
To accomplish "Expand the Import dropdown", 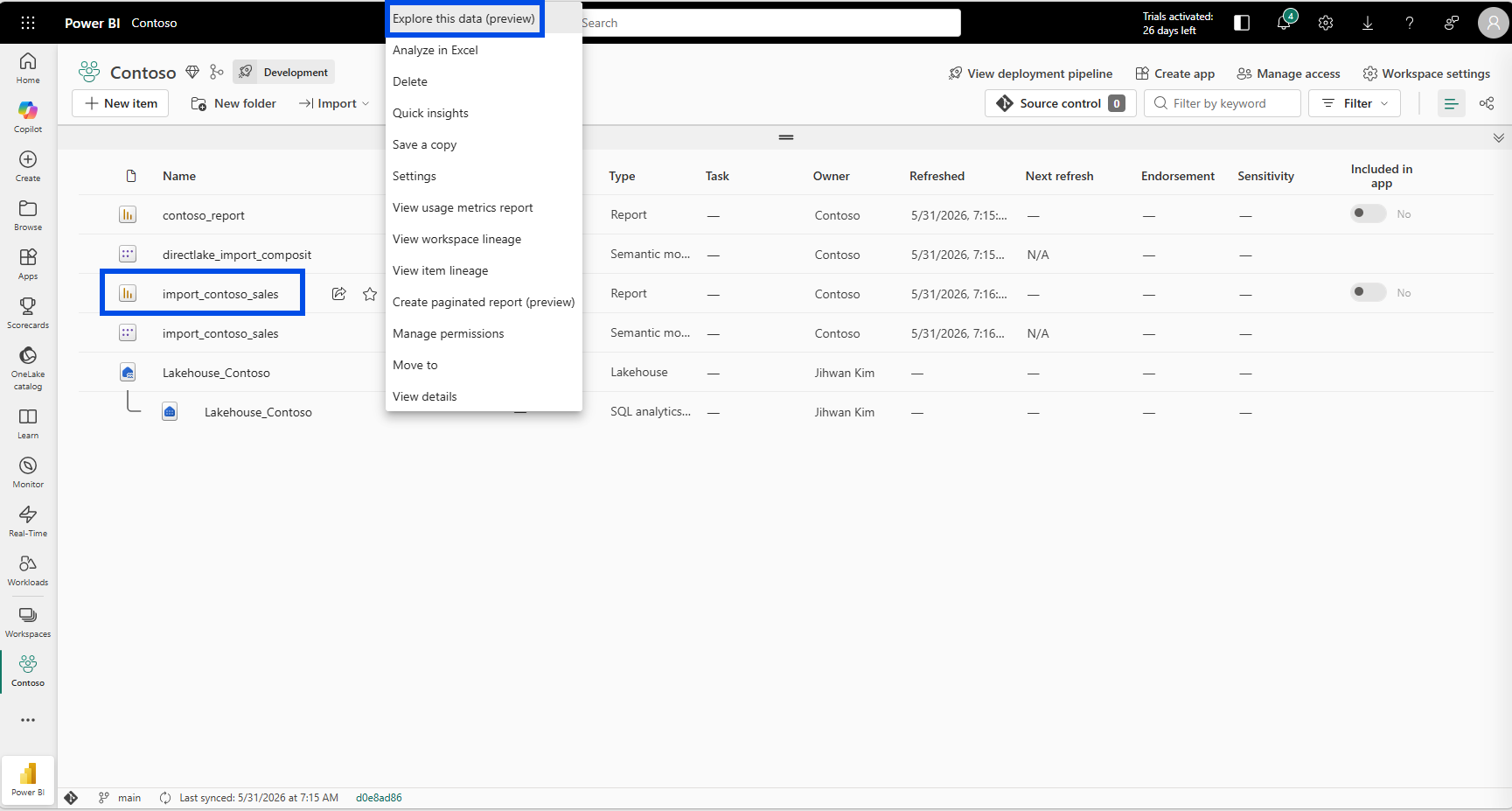I will [334, 103].
